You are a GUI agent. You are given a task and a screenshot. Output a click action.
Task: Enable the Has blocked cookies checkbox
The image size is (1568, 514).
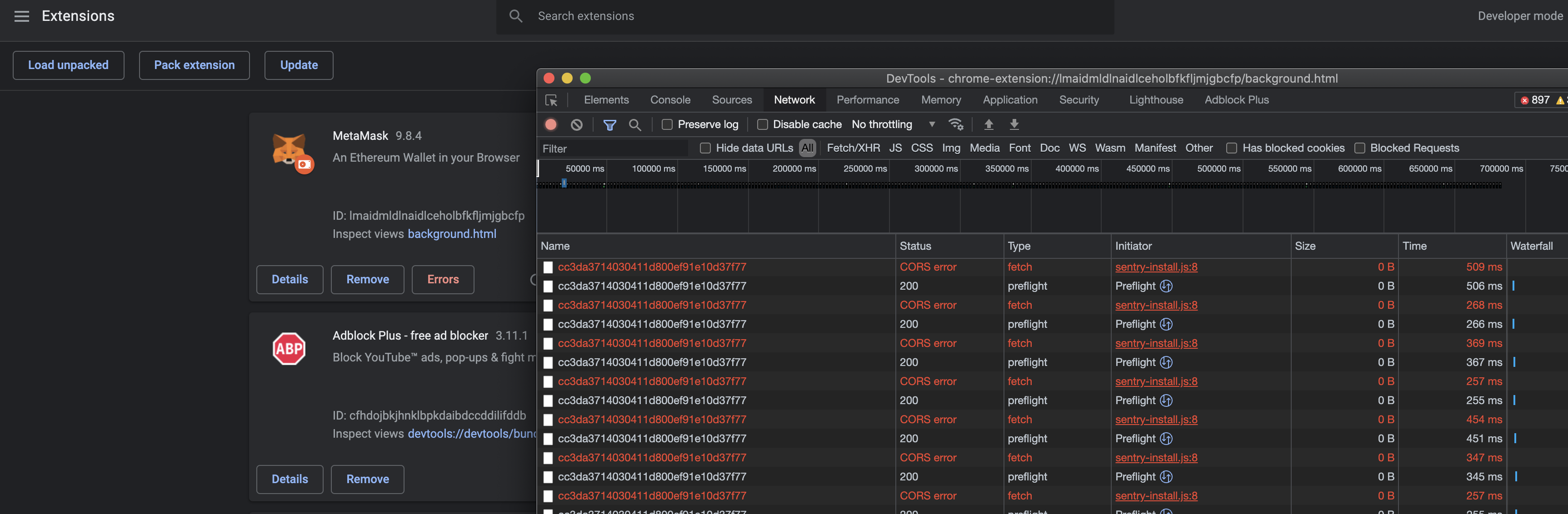1231,148
